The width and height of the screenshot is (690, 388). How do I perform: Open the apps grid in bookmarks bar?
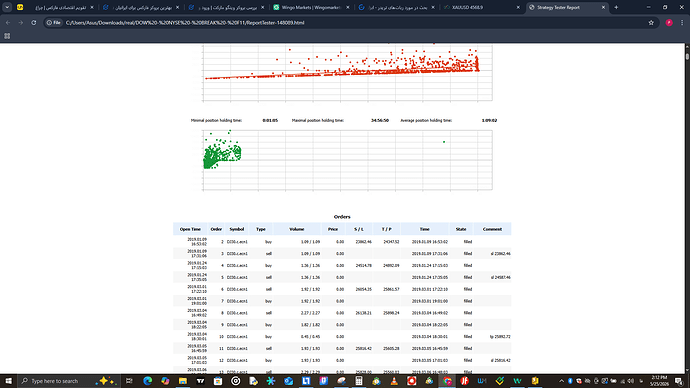[x=7, y=36]
